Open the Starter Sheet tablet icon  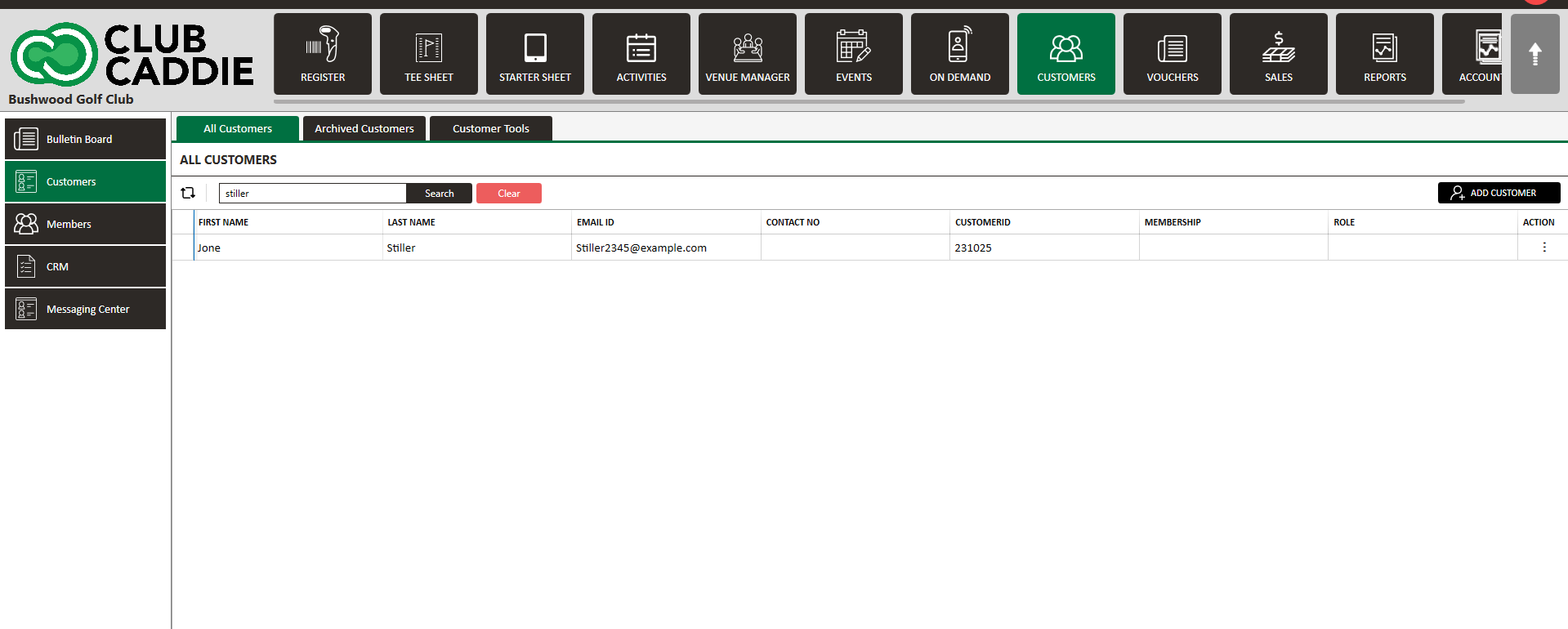click(x=535, y=47)
